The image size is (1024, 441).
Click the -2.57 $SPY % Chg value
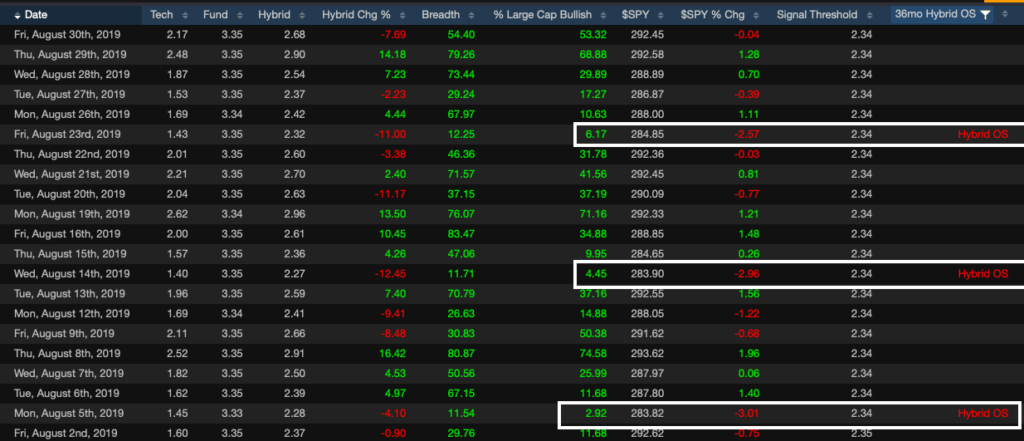748,134
